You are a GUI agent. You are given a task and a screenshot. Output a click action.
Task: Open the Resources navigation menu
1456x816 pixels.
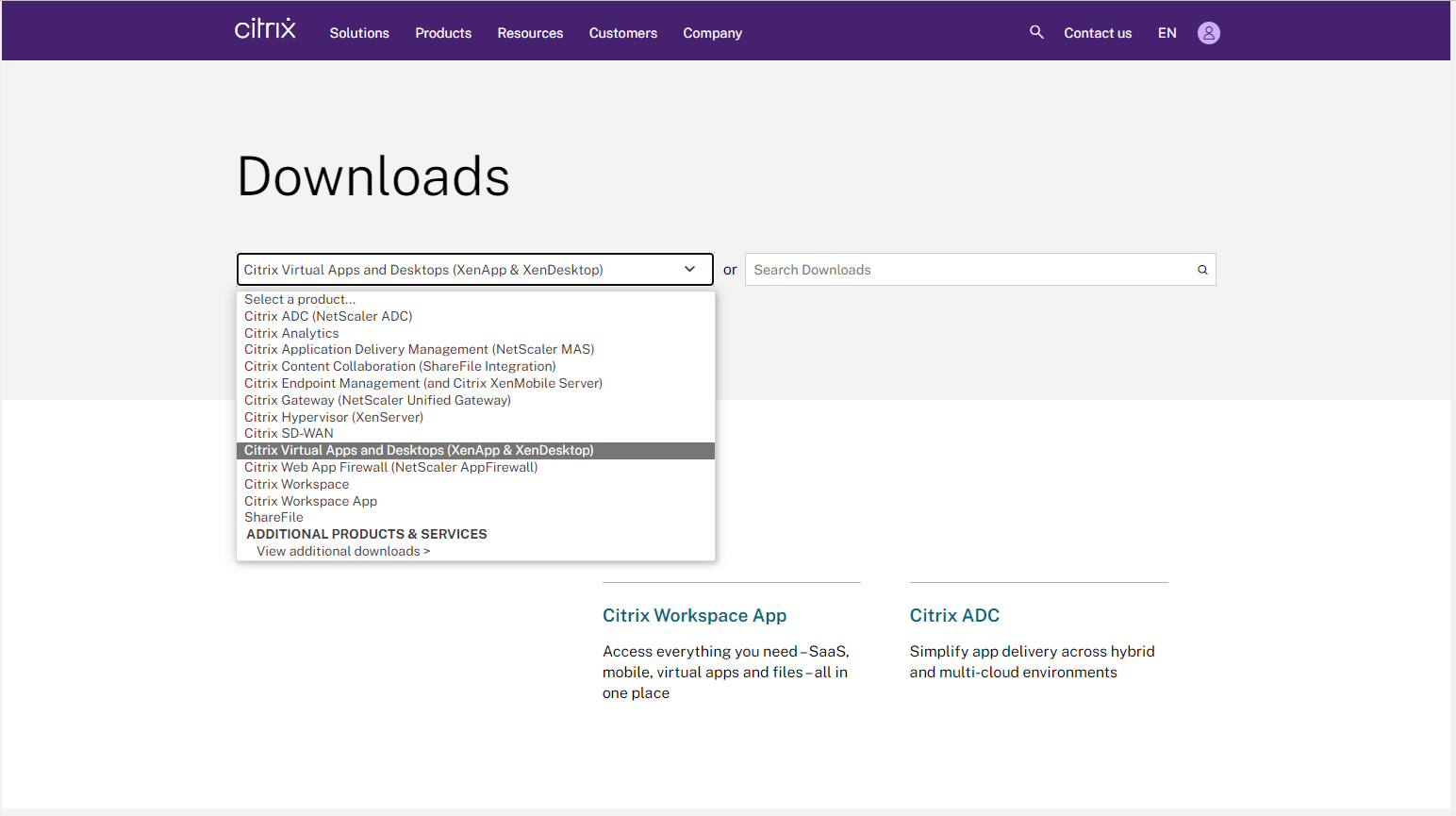[x=530, y=33]
